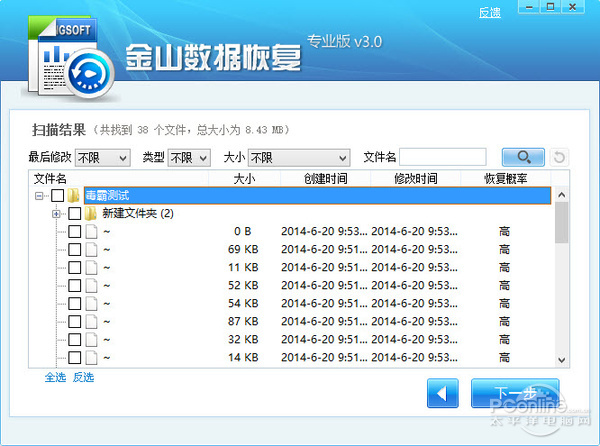This screenshot has width=600, height=446.
Task: Click the 87 KB size cell
Action: [243, 321]
